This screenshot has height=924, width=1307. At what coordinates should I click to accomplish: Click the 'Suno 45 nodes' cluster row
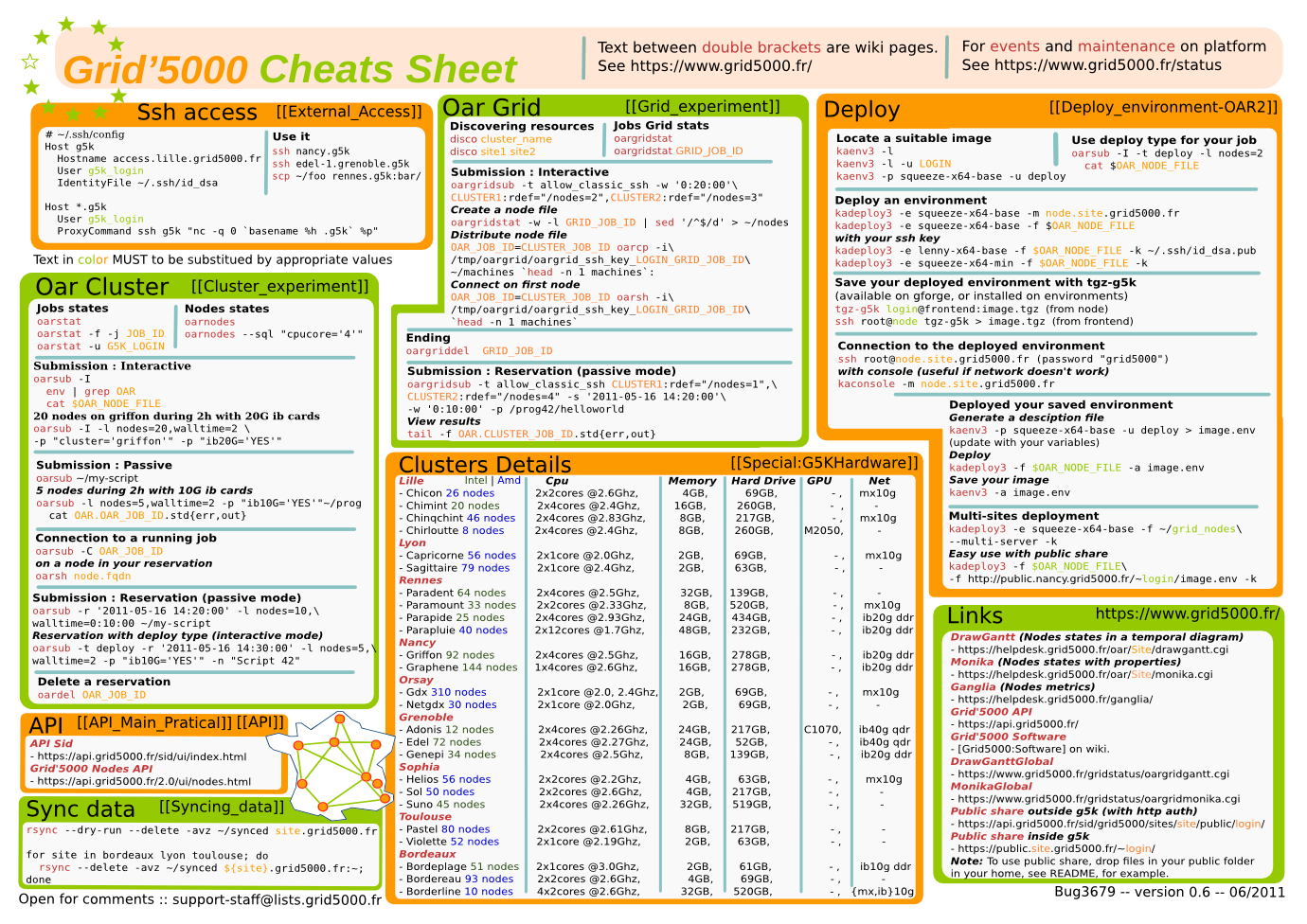(x=655, y=805)
